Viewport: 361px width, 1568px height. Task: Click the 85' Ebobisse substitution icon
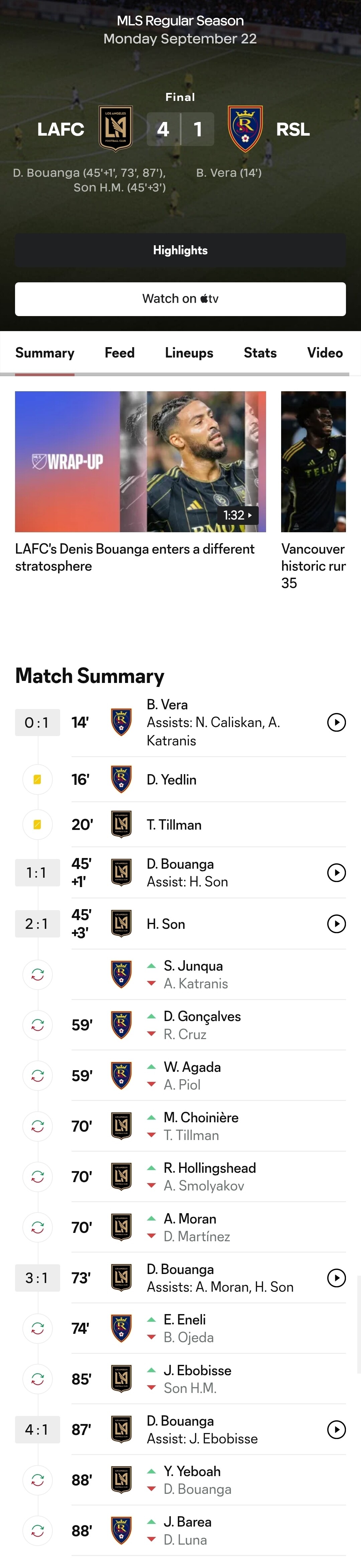(37, 1379)
